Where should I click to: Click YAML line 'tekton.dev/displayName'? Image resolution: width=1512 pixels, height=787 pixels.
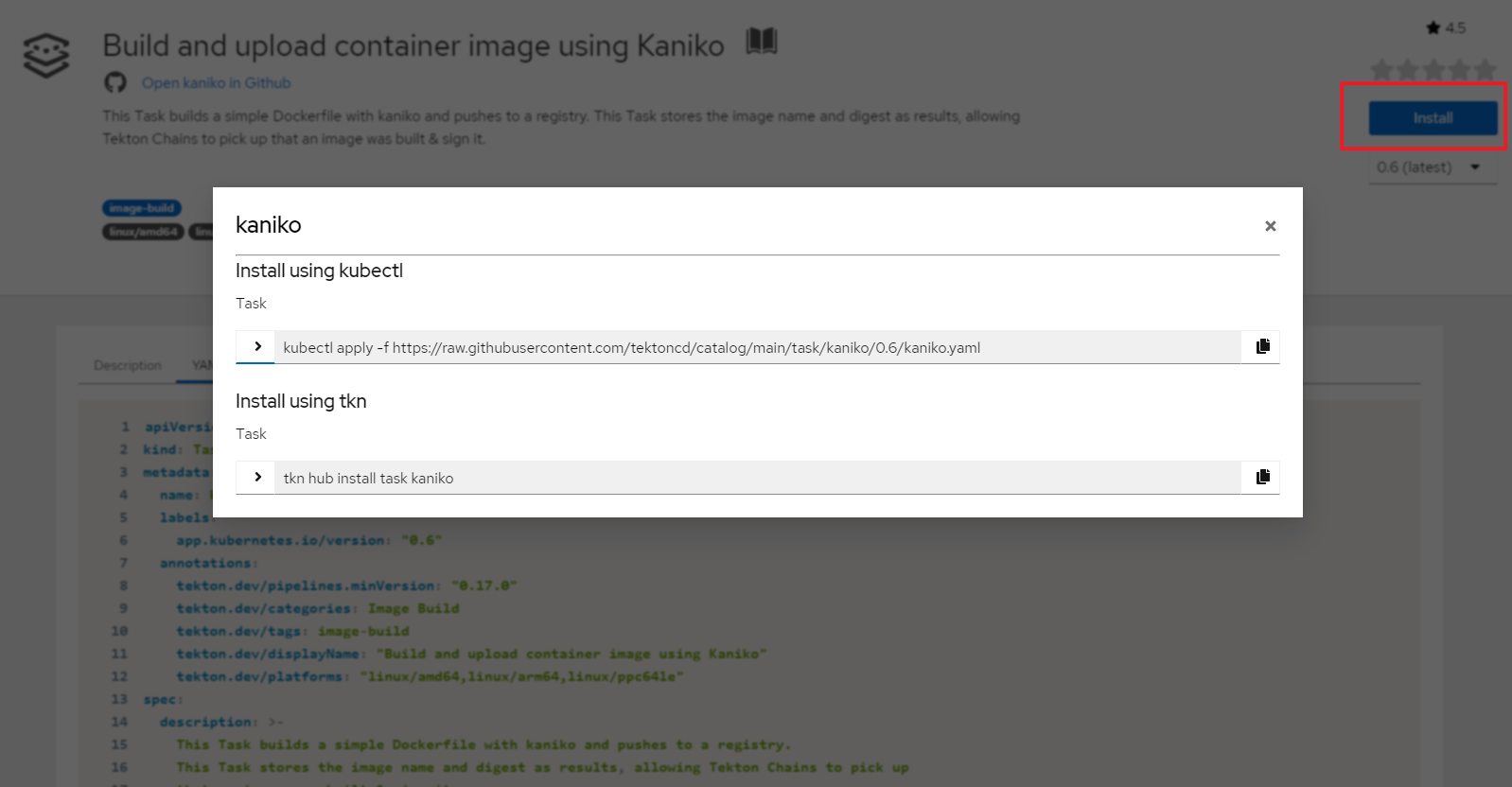[x=471, y=654]
